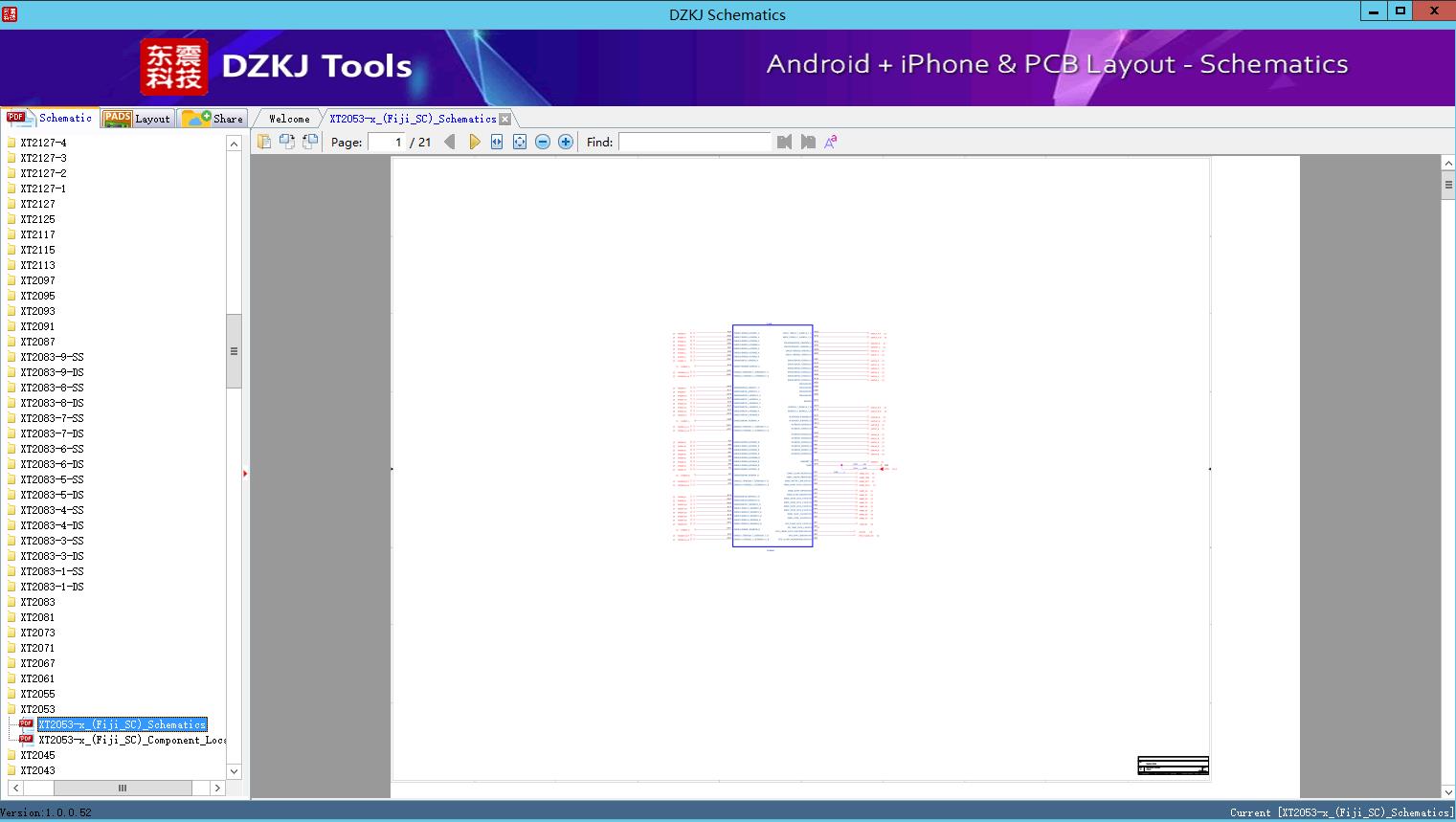Select the XT2043 folder
Screen dimensions: 1456x822
coord(37,770)
